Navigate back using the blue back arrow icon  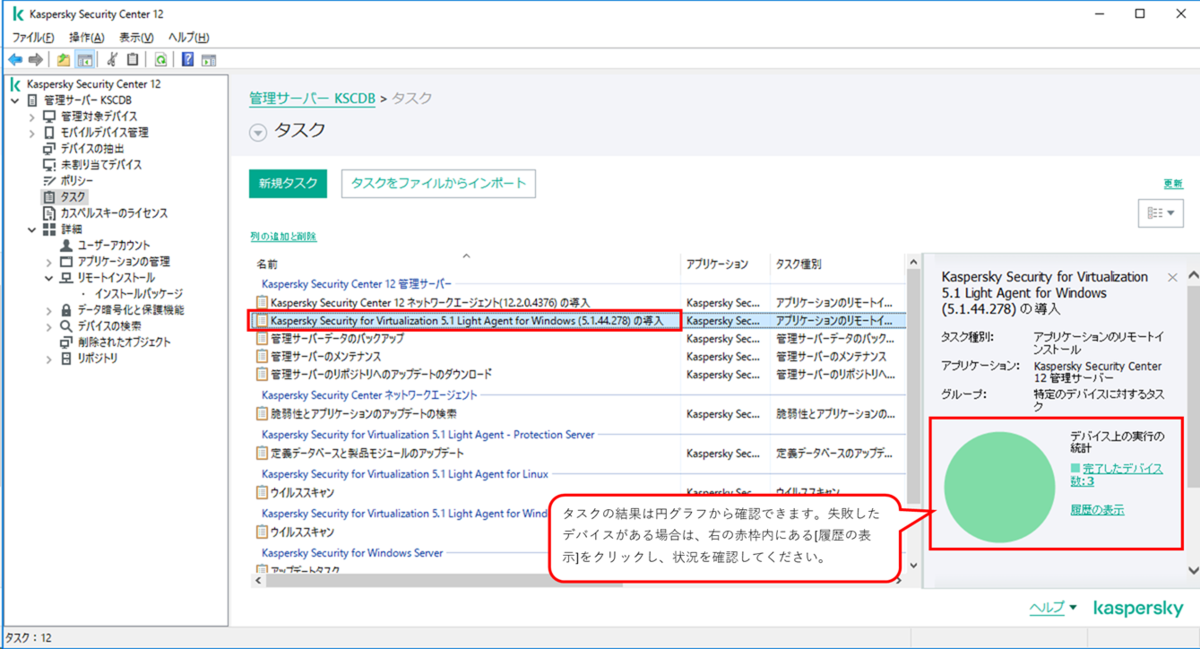pos(15,58)
